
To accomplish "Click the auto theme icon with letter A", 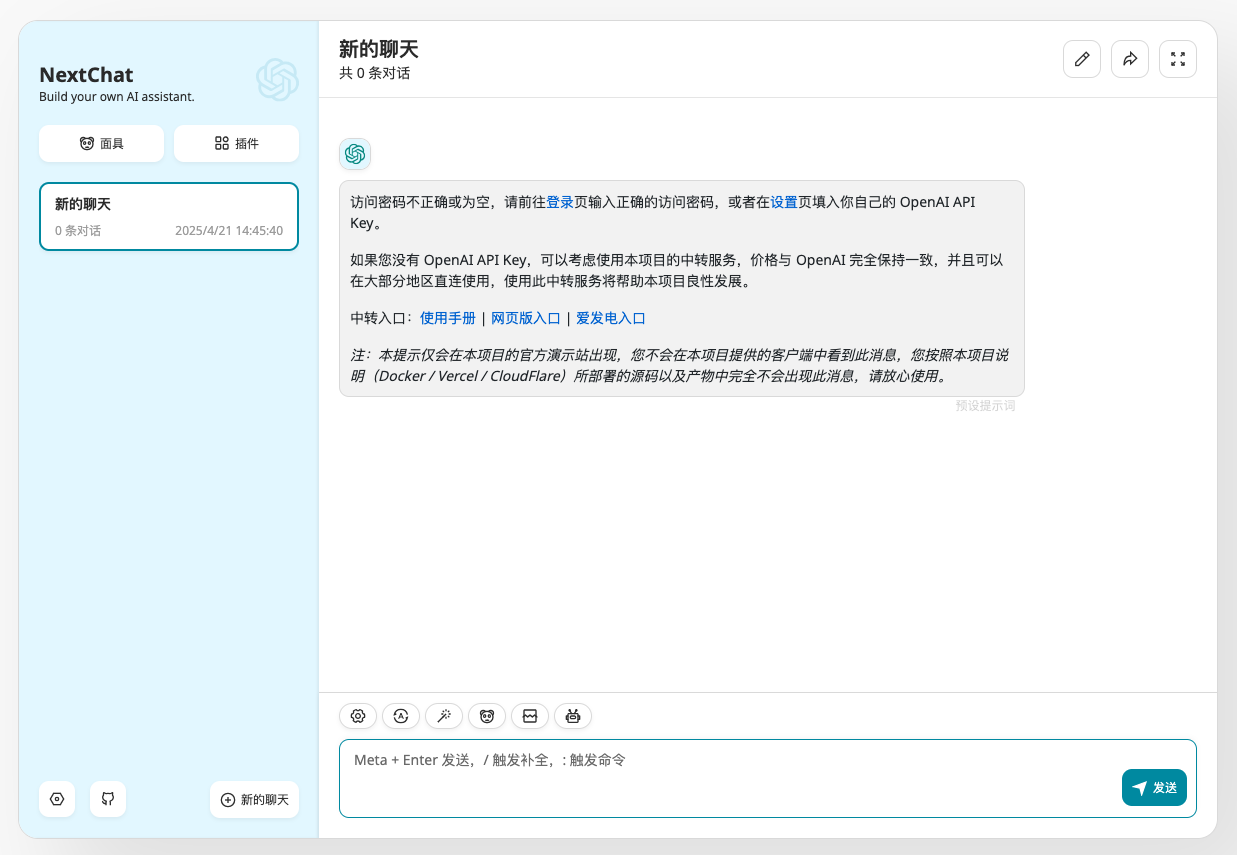I will pos(401,716).
